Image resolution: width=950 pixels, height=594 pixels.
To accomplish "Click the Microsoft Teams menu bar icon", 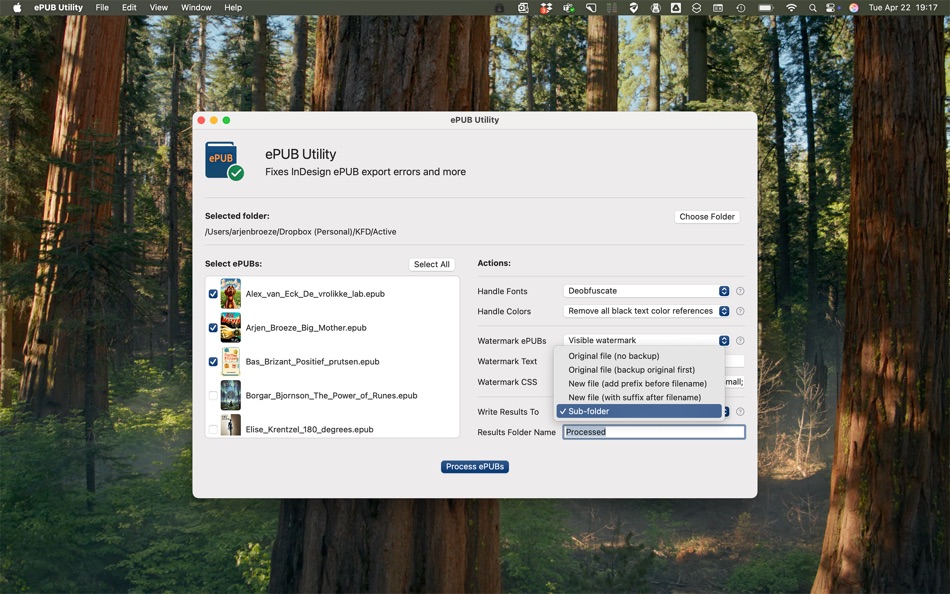I will pyautogui.click(x=568, y=7).
